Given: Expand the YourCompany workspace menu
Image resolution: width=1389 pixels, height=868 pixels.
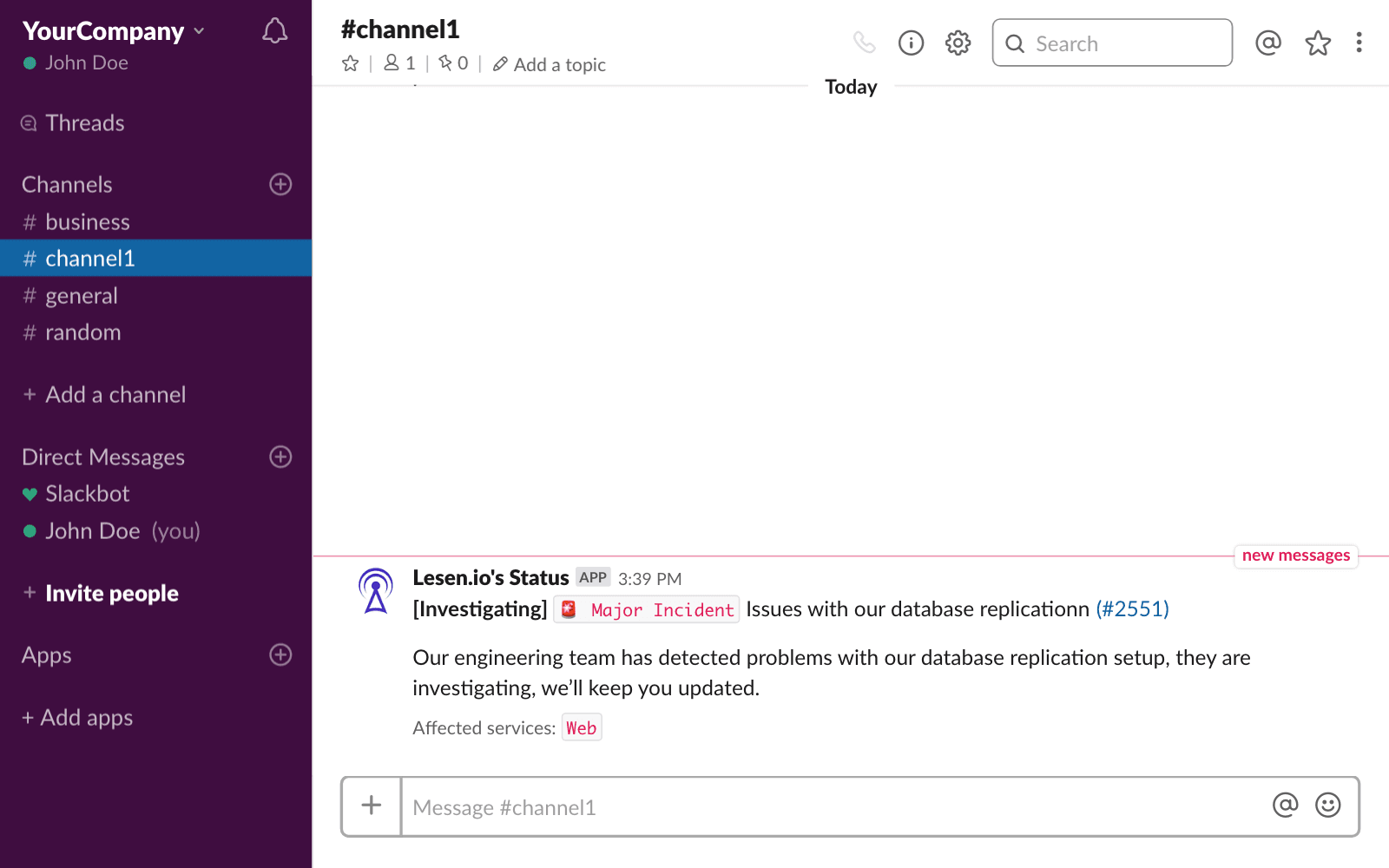Looking at the screenshot, I should coord(114,31).
